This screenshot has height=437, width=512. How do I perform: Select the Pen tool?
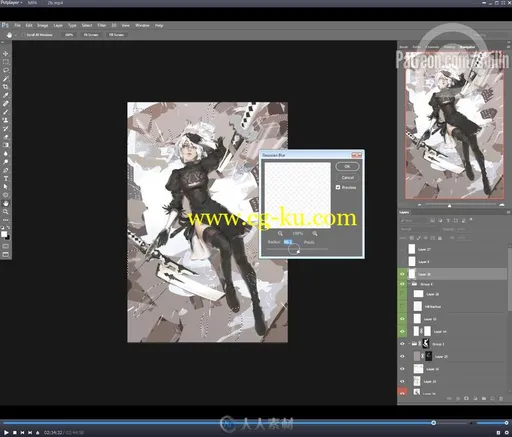point(6,170)
